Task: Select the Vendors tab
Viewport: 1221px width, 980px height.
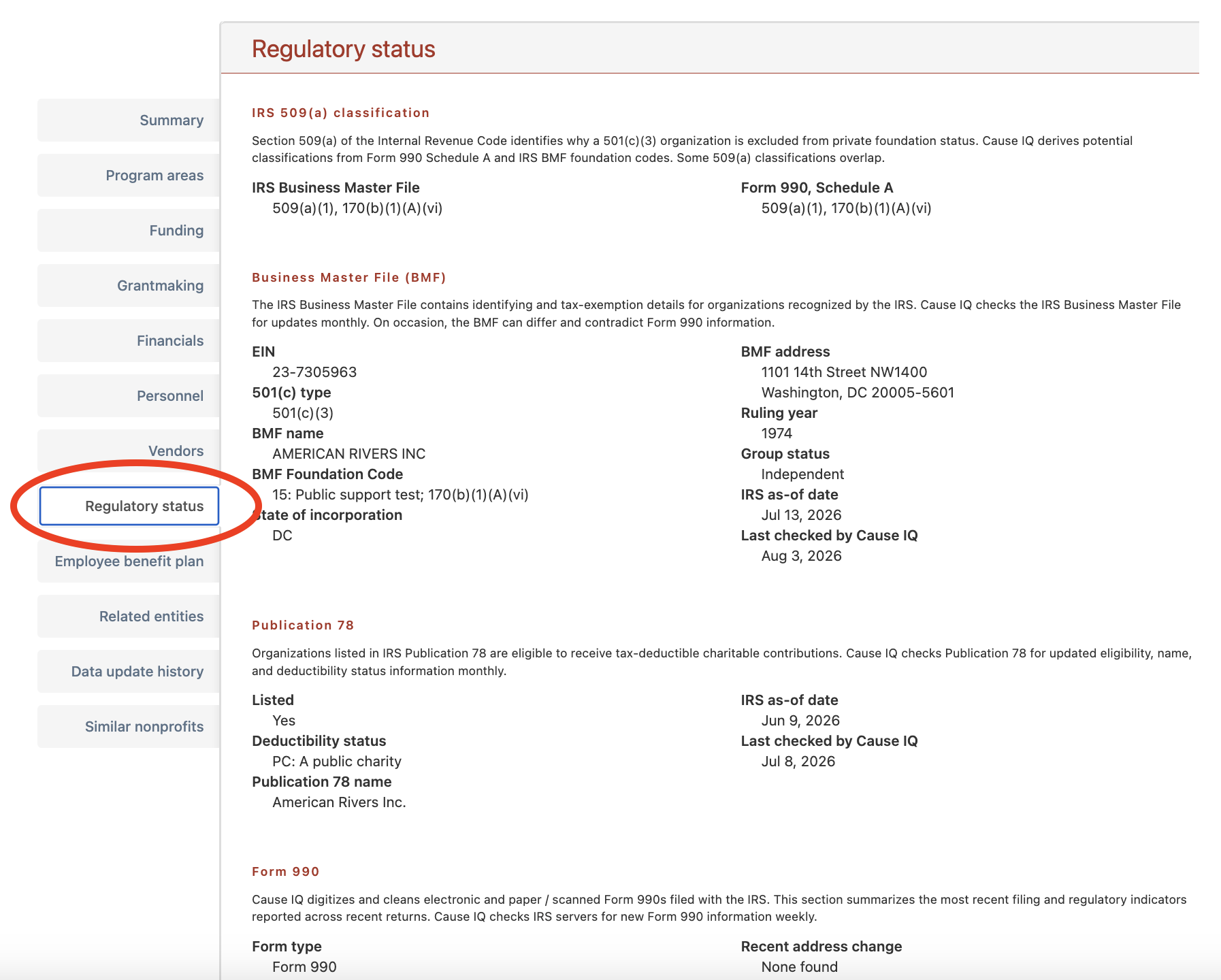Action: tap(129, 451)
